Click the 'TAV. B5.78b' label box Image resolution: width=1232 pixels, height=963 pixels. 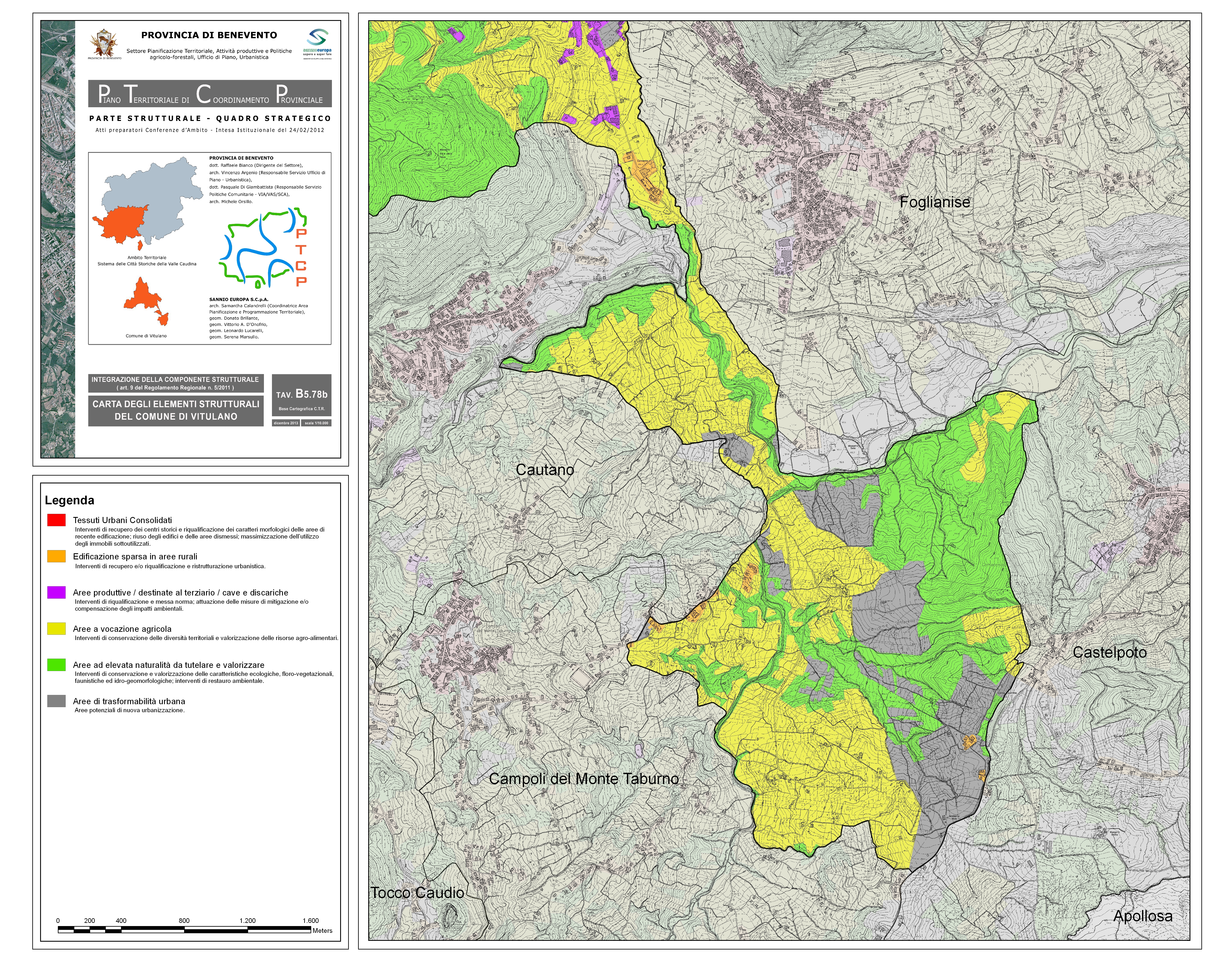[301, 395]
